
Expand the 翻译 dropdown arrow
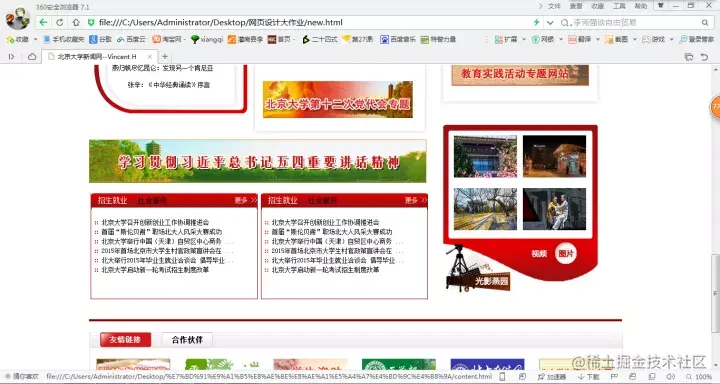(x=597, y=40)
